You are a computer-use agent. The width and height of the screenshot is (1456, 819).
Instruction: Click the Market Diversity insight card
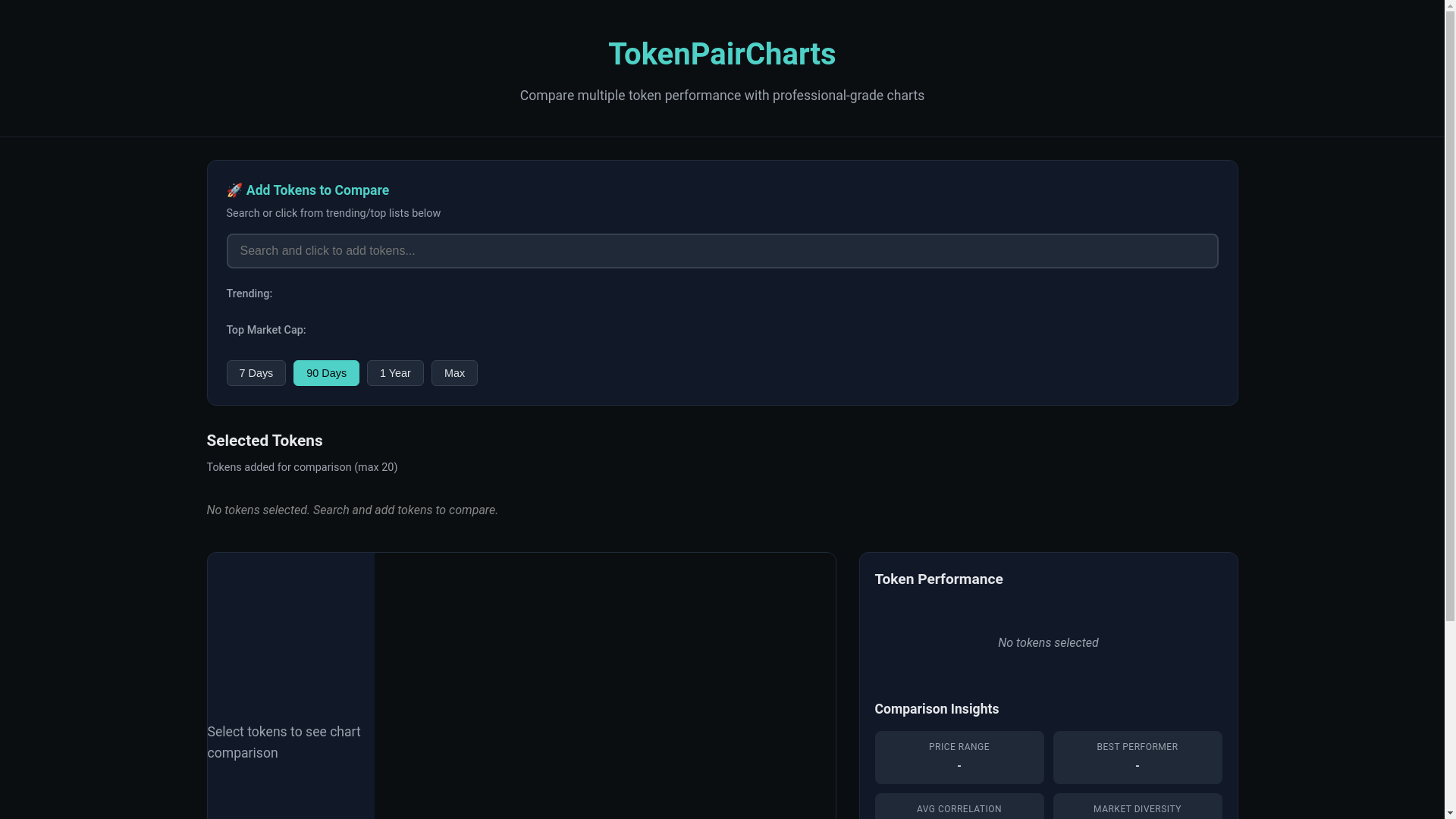click(1137, 807)
